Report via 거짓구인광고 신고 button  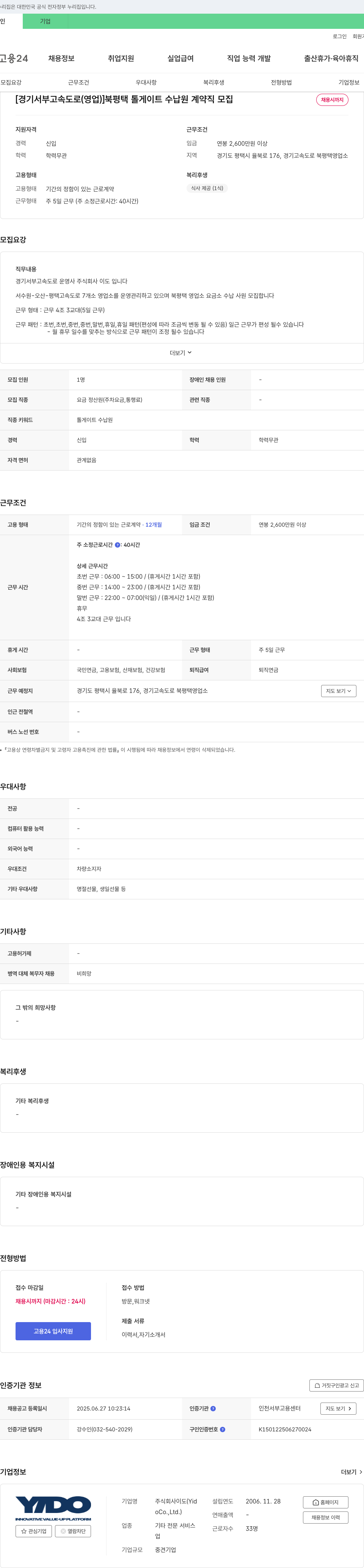coord(337,1385)
